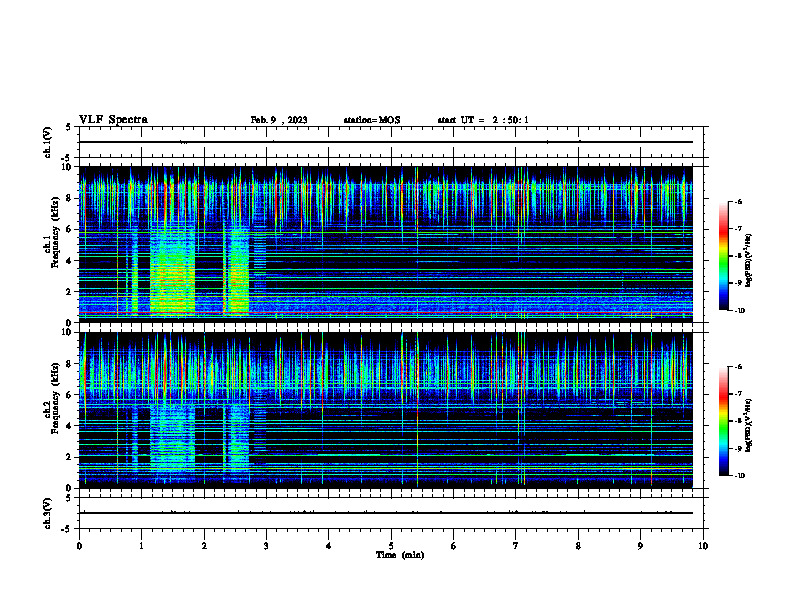Image resolution: width=792 pixels, height=612 pixels.
Task: Click time axis tick label "5"
Action: (391, 546)
